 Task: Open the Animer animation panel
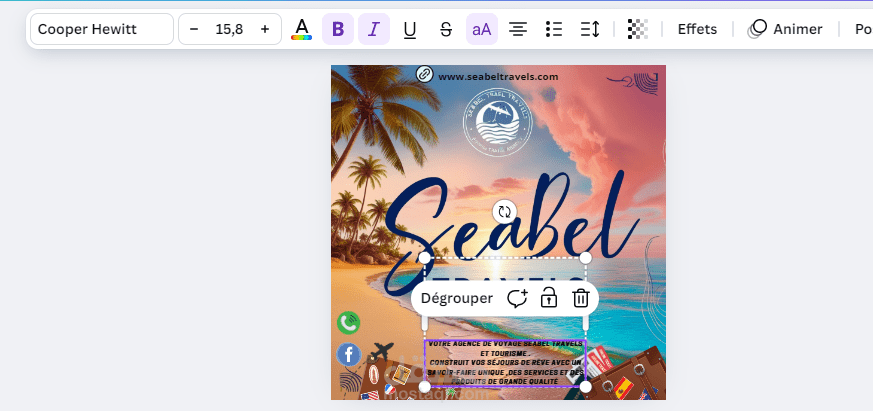(786, 29)
